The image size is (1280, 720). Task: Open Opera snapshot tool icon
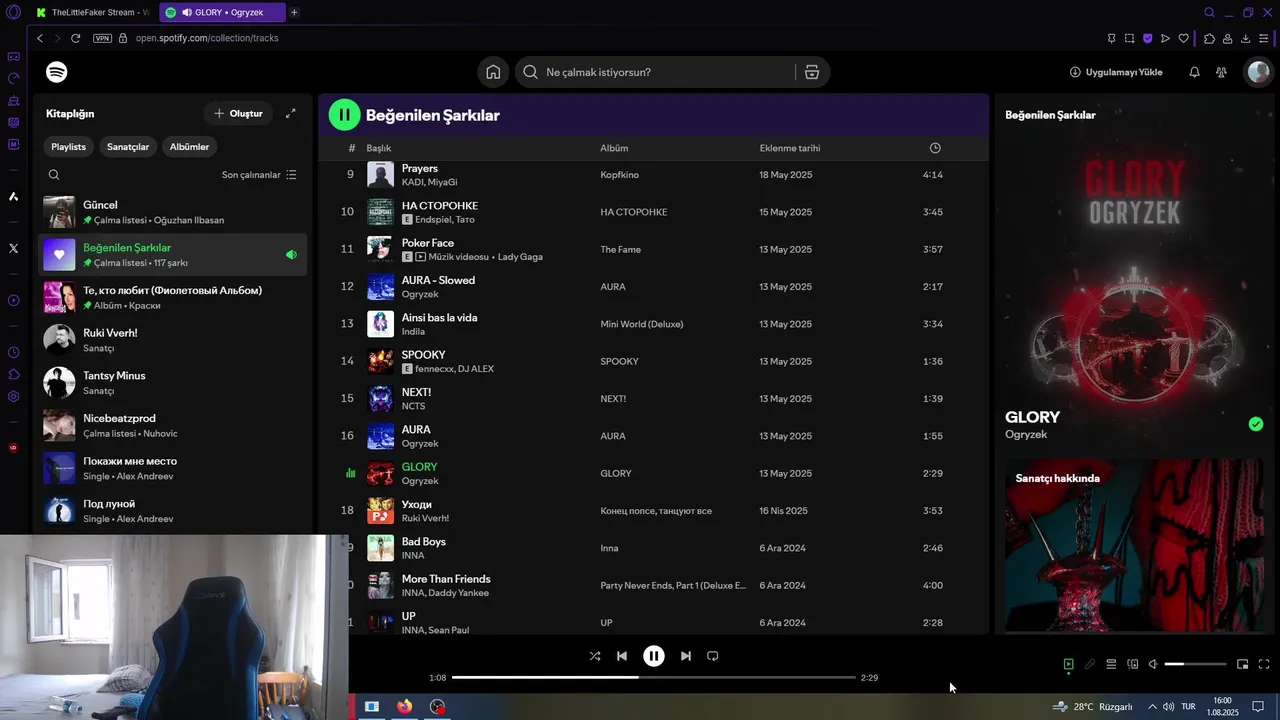pyautogui.click(x=1129, y=38)
